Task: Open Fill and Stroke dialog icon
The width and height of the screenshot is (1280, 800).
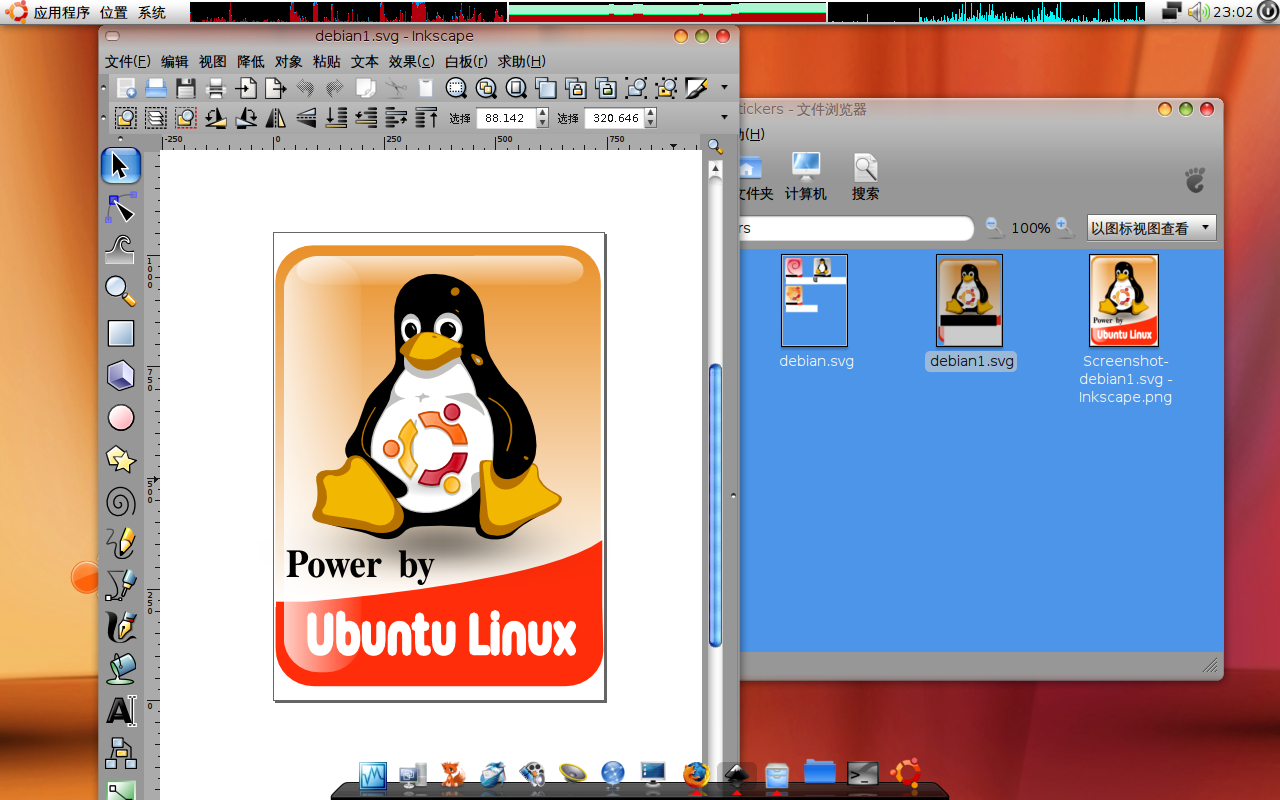Action: tap(696, 88)
